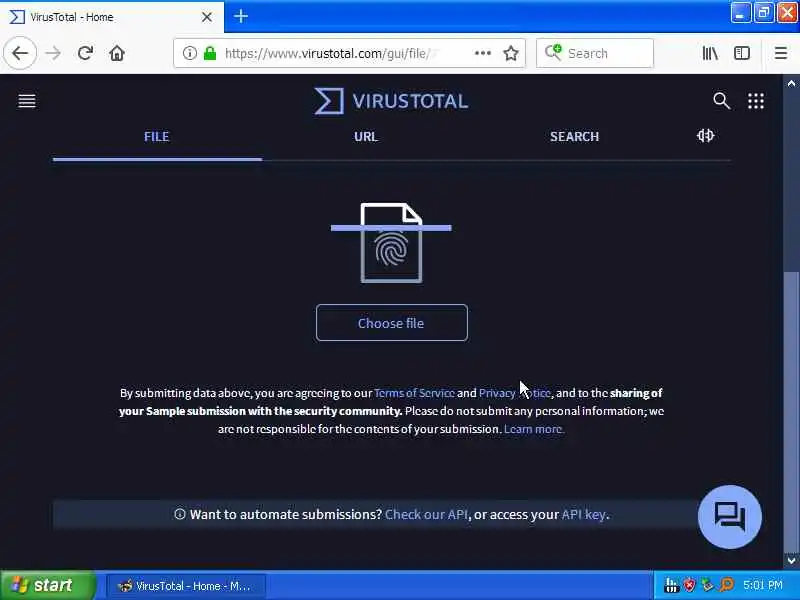Viewport: 800px width, 600px height.
Task: Close the VirusTotal - Home tab
Action: click(x=207, y=17)
